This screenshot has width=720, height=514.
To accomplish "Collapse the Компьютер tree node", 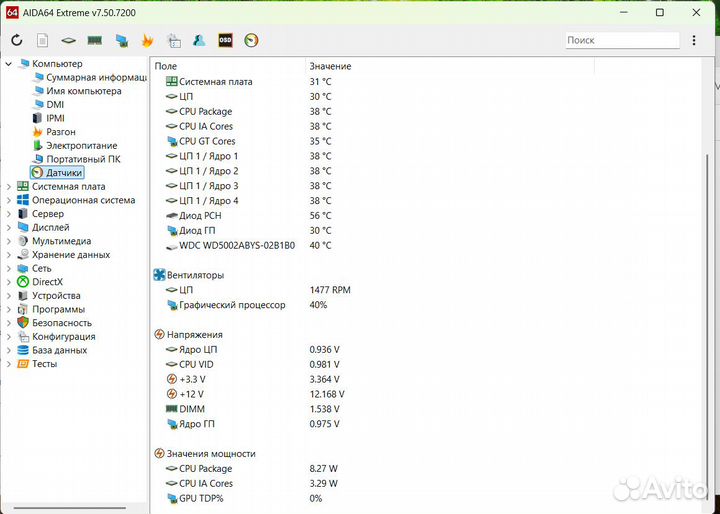I will 9,64.
